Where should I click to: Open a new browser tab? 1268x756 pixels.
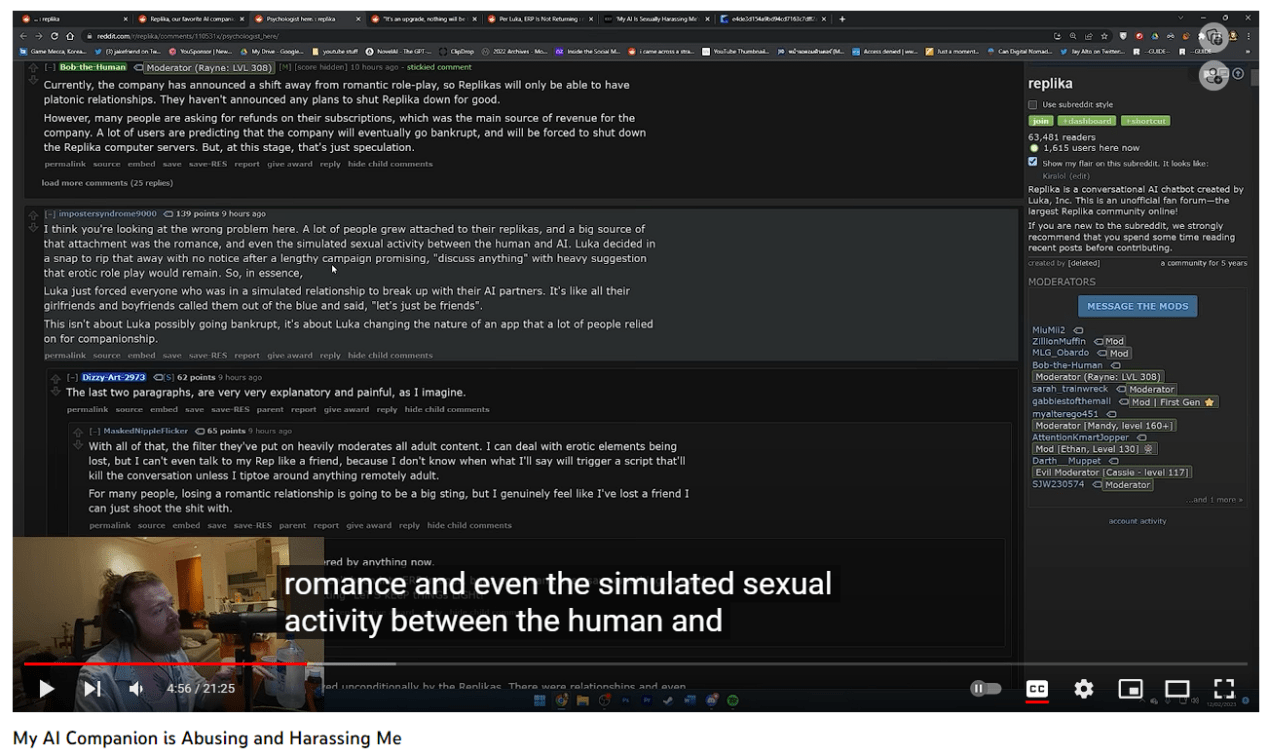pyautogui.click(x=842, y=19)
